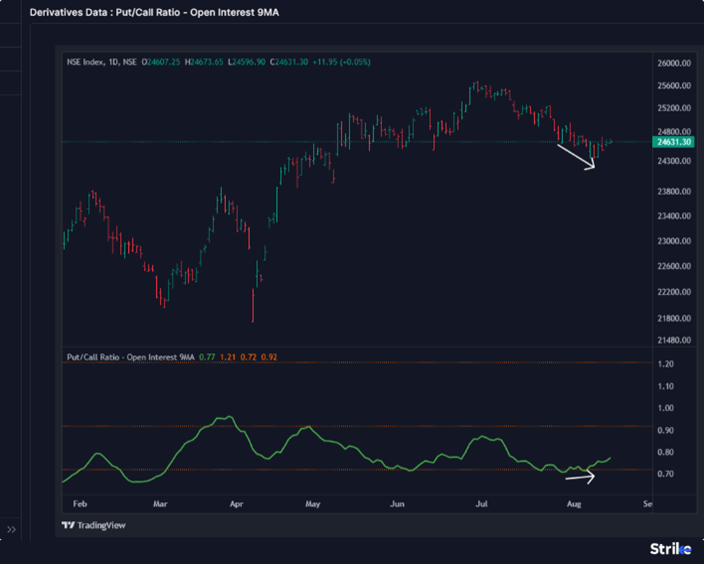Select the long red April low candle
Image resolution: width=704 pixels, height=564 pixels.
click(253, 305)
